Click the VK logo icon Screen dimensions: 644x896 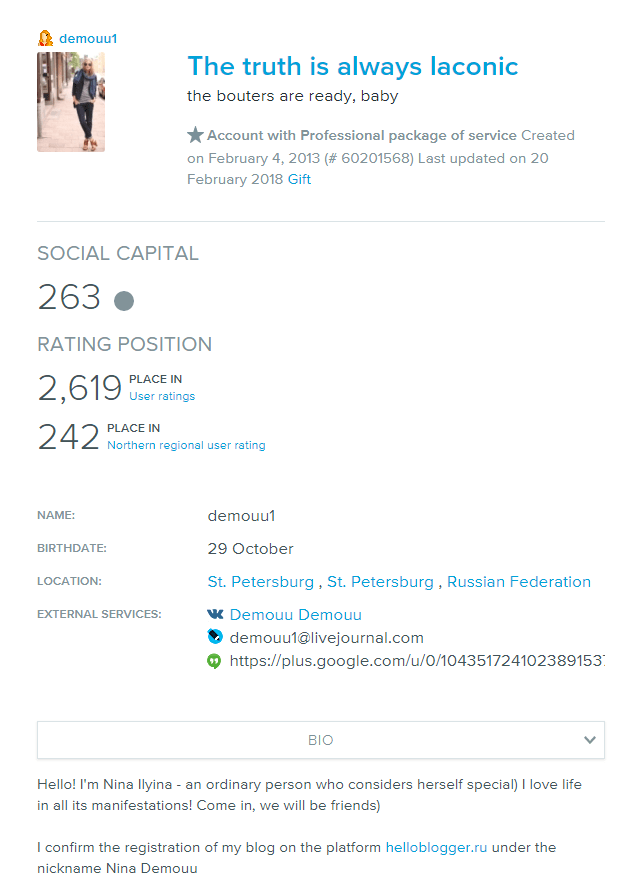[x=215, y=614]
